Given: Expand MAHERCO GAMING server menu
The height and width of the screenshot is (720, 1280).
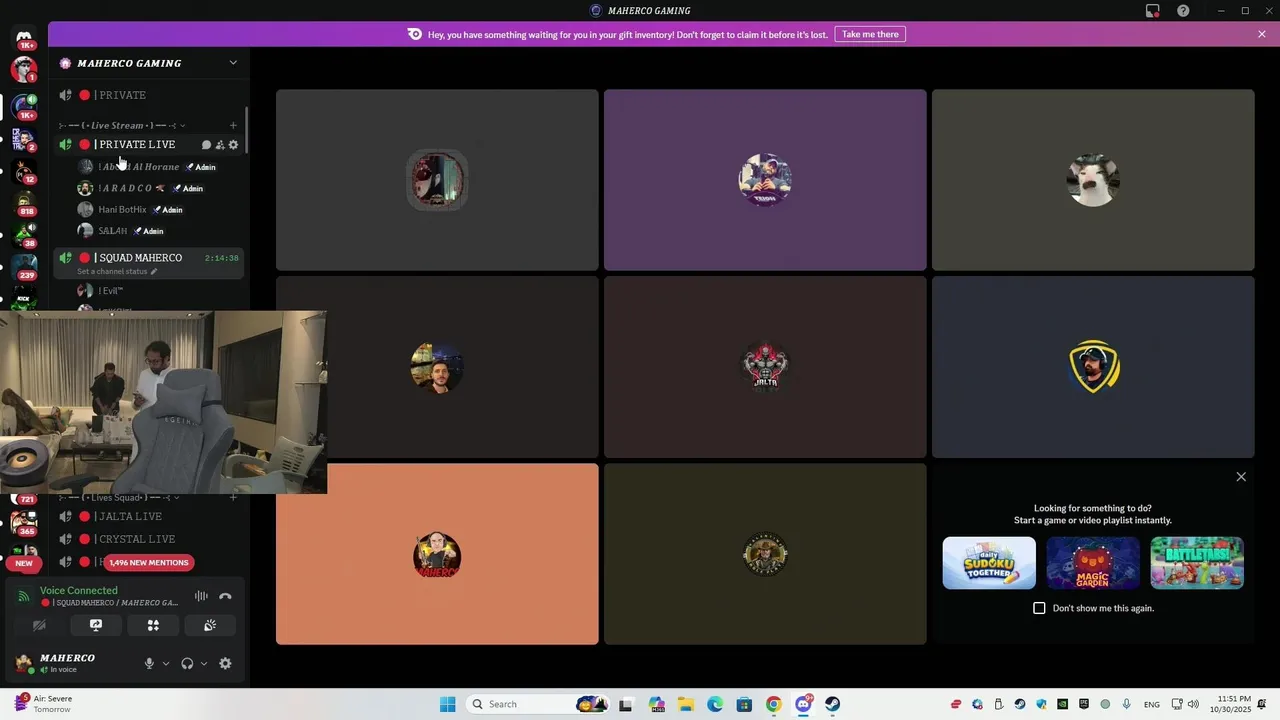Looking at the screenshot, I should coord(233,63).
